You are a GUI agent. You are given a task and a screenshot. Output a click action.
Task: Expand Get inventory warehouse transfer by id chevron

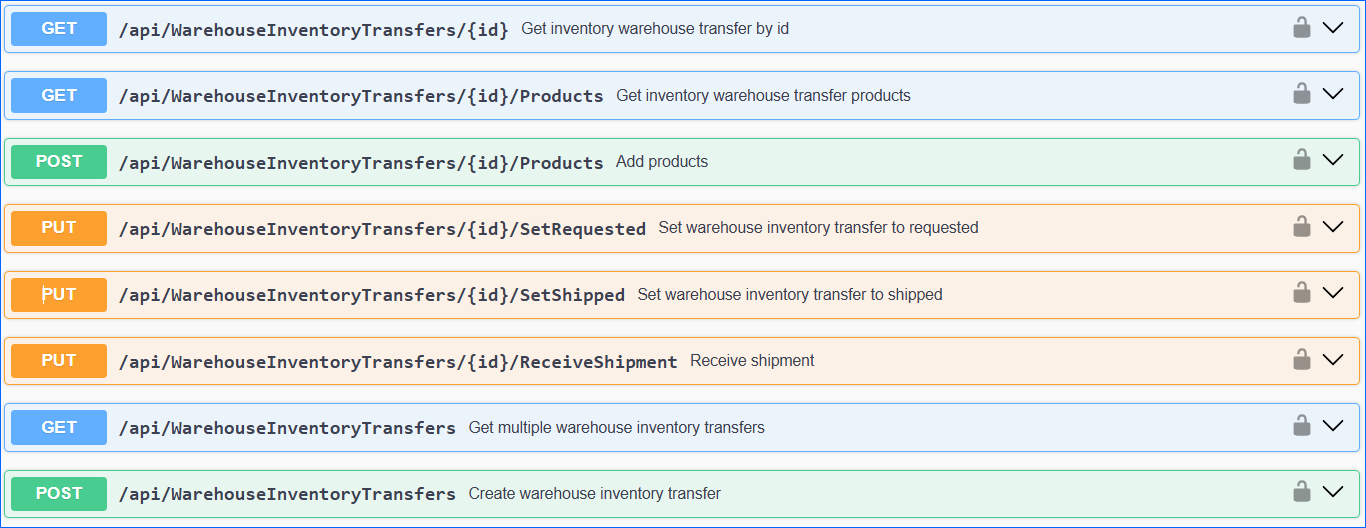(1333, 28)
